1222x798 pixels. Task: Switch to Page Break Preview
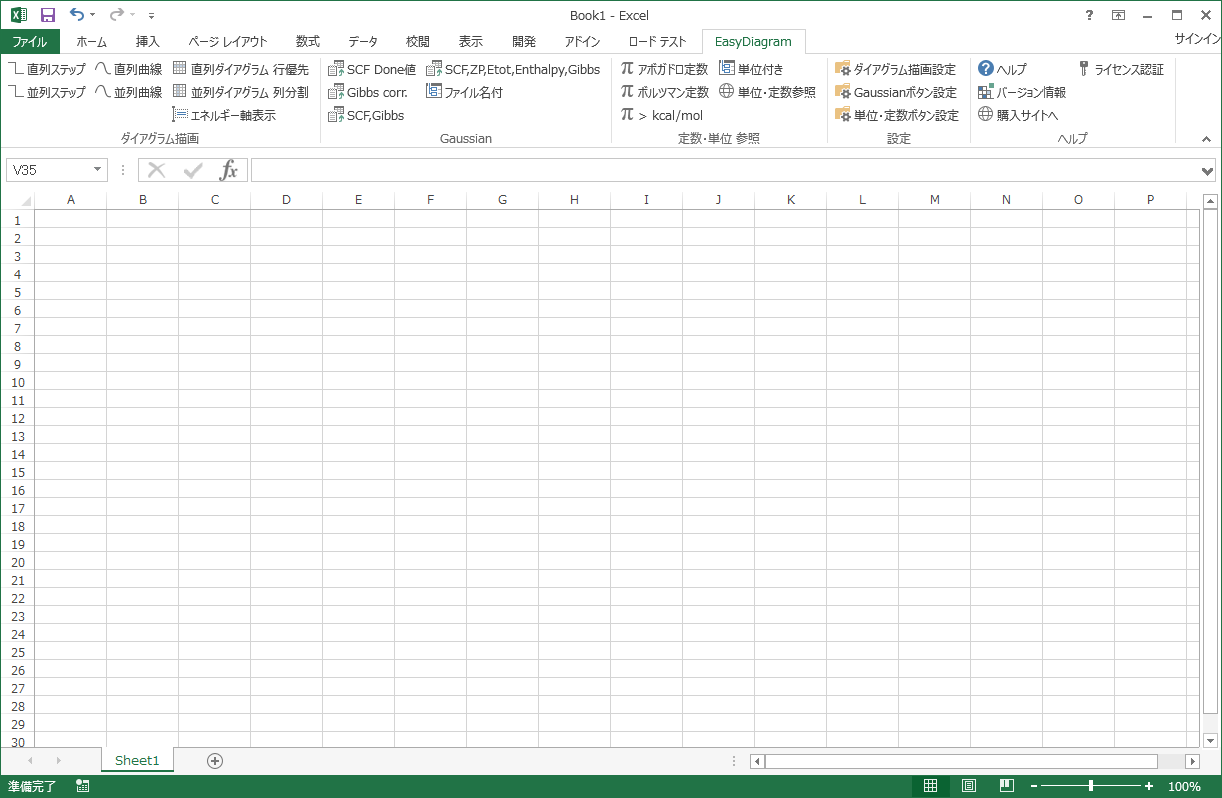(1007, 787)
